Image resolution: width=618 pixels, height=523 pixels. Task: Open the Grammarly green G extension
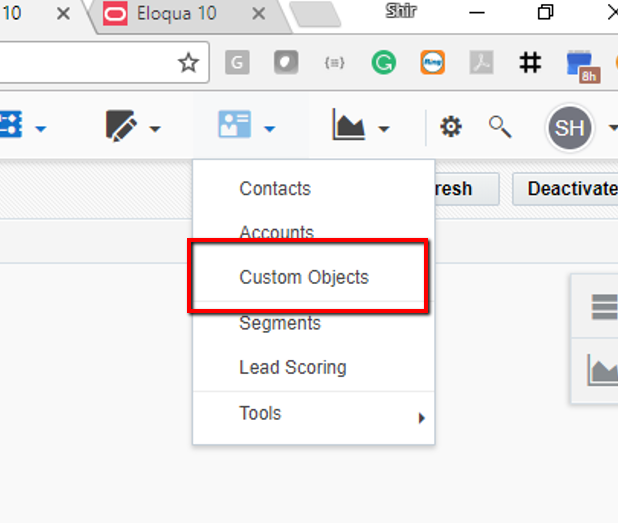tap(384, 62)
